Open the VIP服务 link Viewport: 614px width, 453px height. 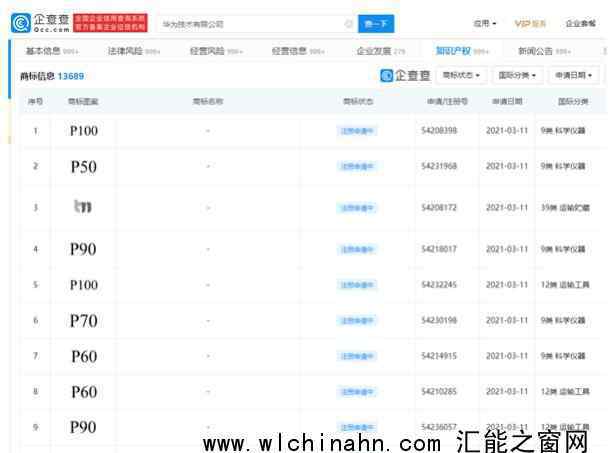point(530,23)
